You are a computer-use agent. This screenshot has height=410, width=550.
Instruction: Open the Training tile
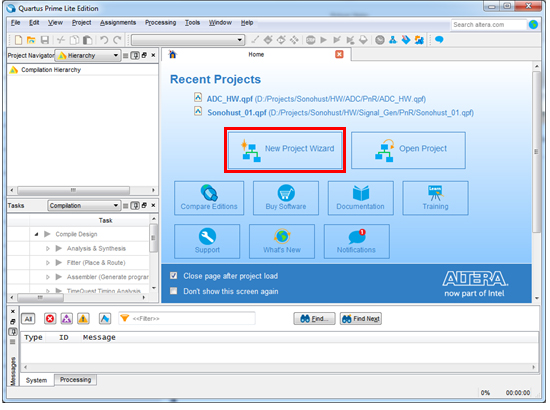(435, 198)
